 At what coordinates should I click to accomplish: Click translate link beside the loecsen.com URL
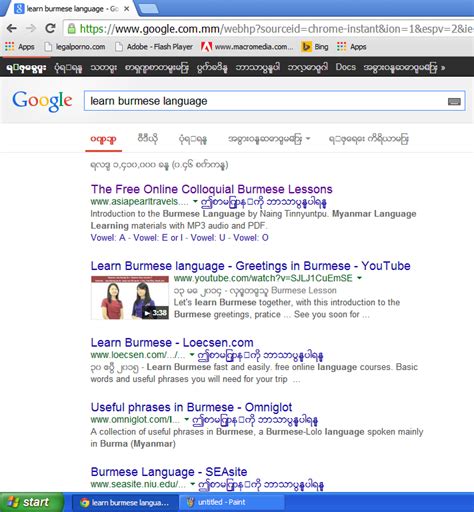260,355
